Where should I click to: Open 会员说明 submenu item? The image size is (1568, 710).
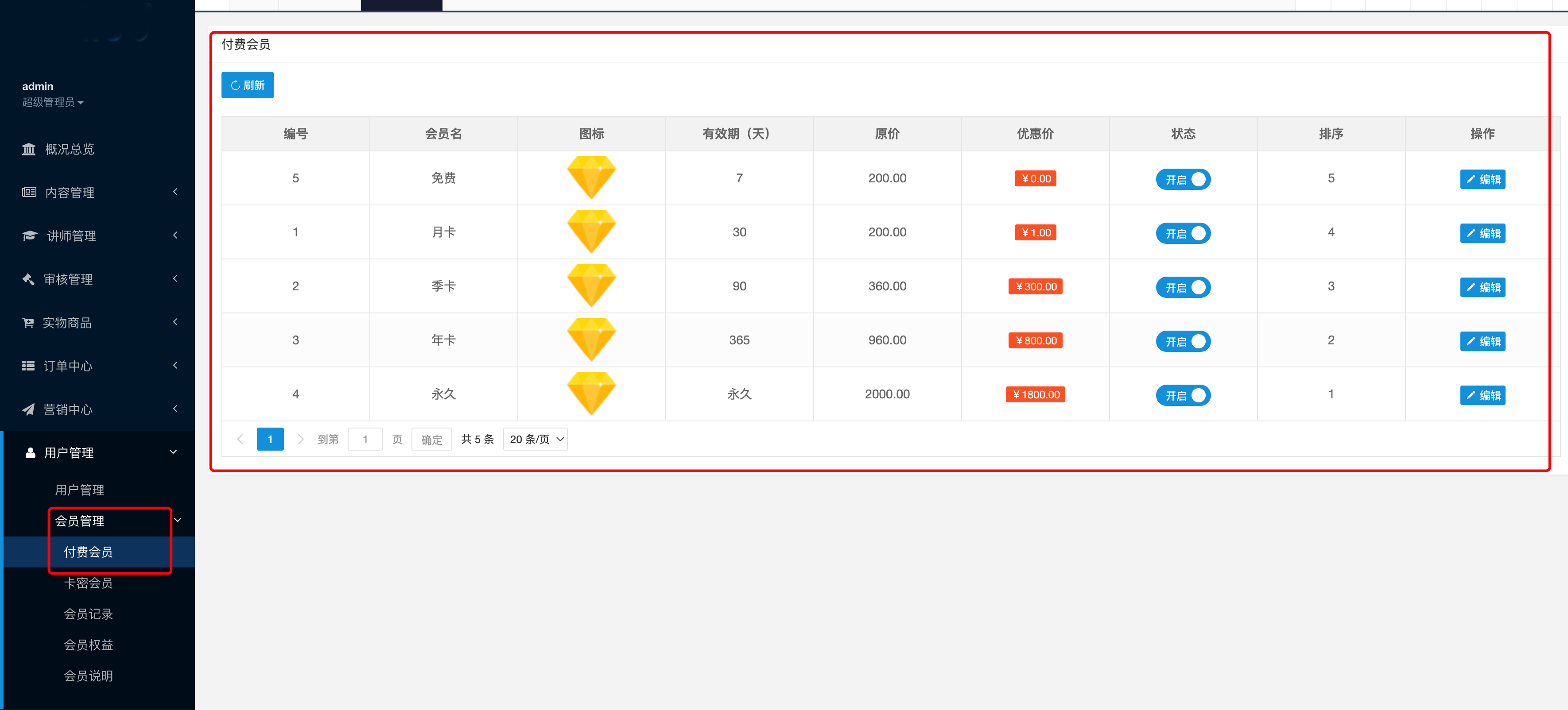pos(88,676)
